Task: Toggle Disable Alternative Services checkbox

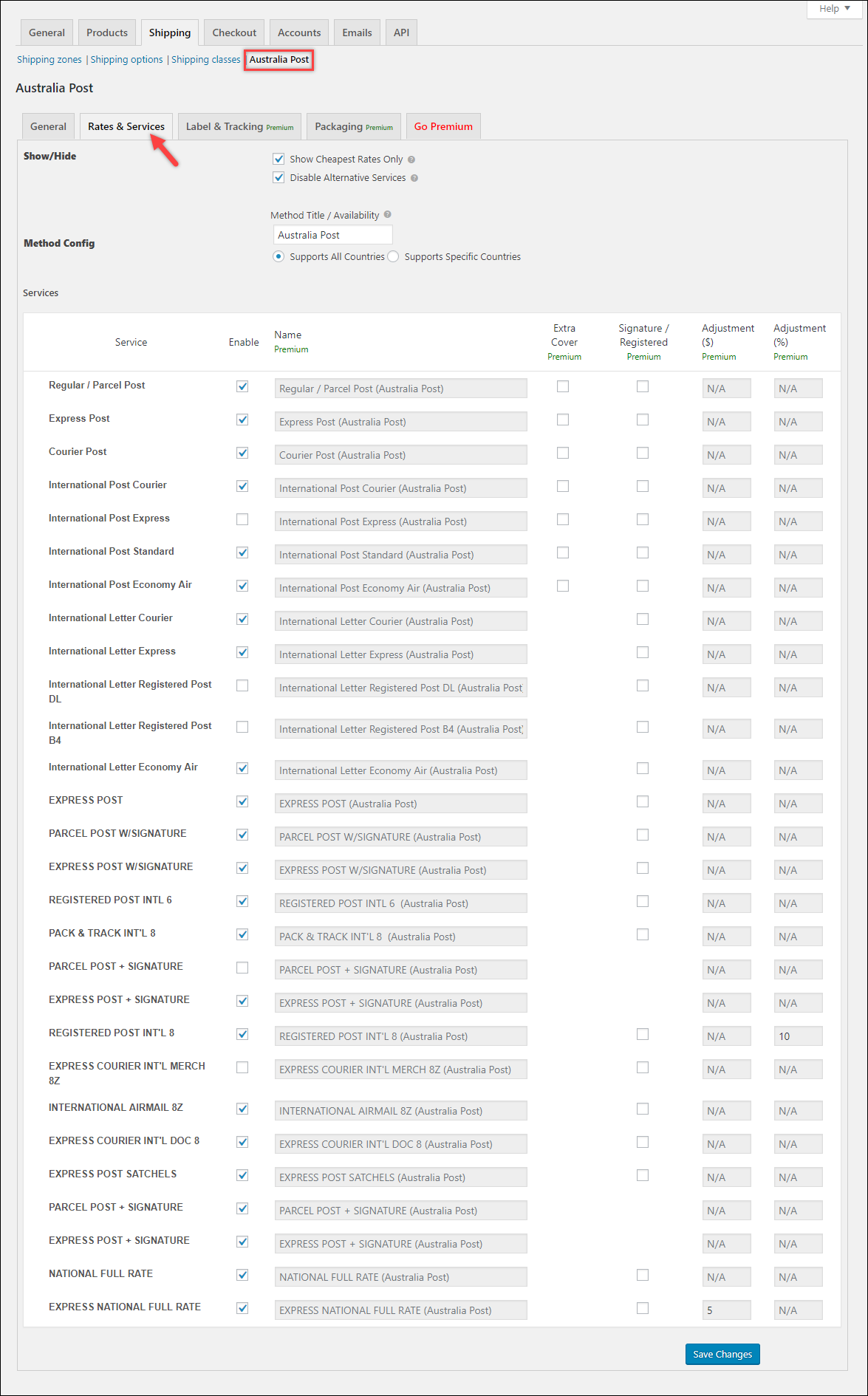Action: point(278,177)
